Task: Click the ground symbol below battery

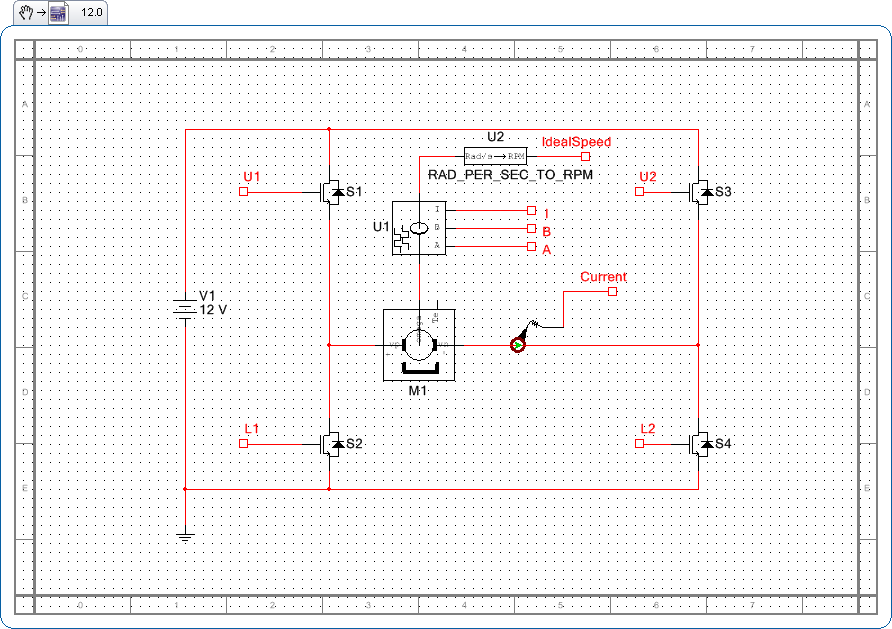Action: click(x=185, y=537)
